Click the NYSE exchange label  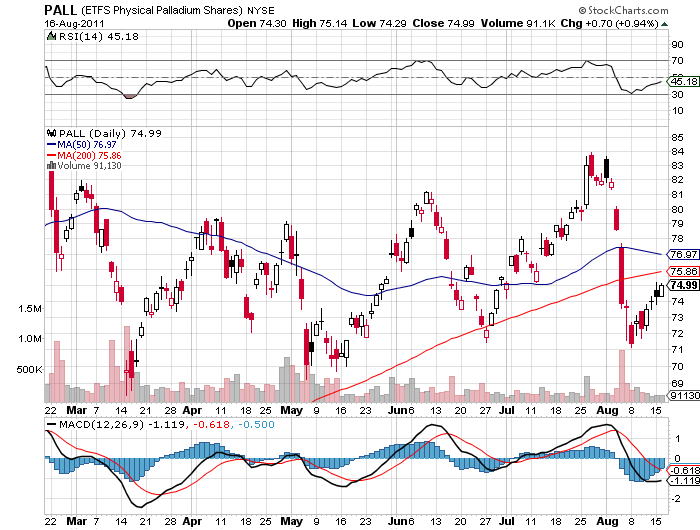(261, 11)
